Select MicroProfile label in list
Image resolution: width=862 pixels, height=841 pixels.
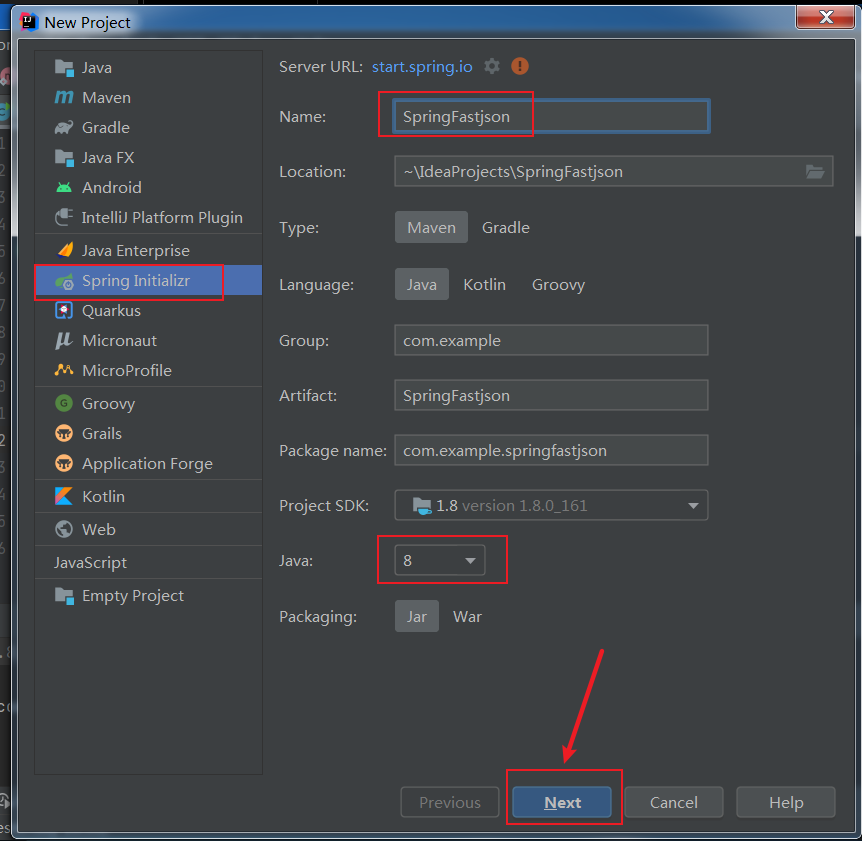click(126, 370)
